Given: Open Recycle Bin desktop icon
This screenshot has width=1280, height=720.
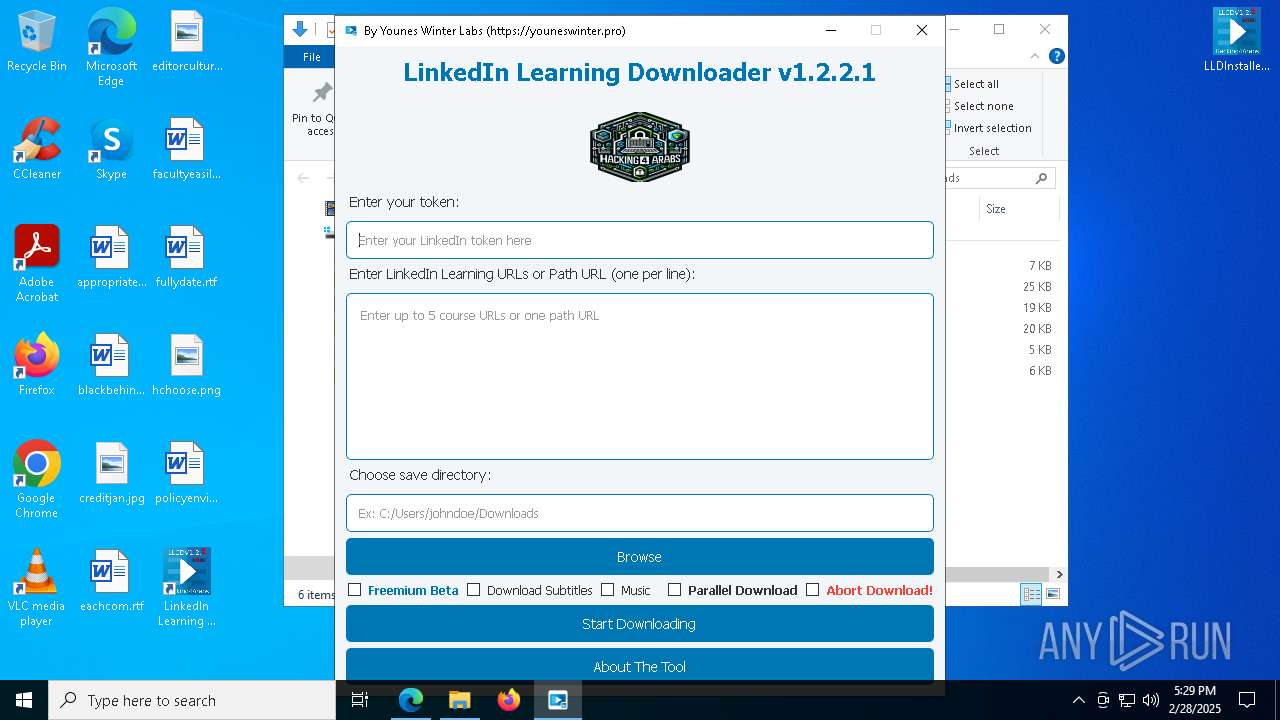Looking at the screenshot, I should (x=37, y=42).
